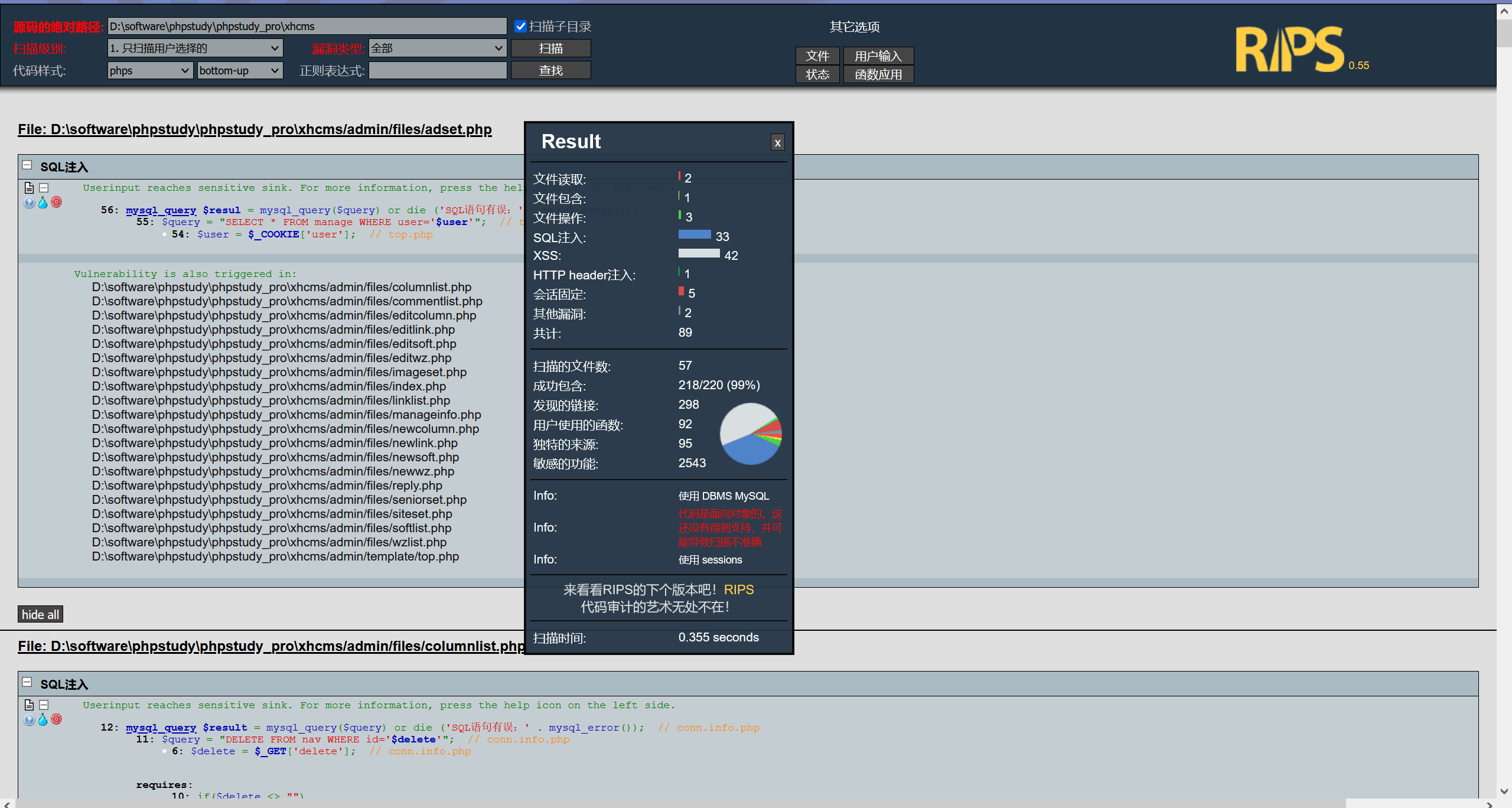Click the blue SQL注入 bar in Result

[x=695, y=235]
